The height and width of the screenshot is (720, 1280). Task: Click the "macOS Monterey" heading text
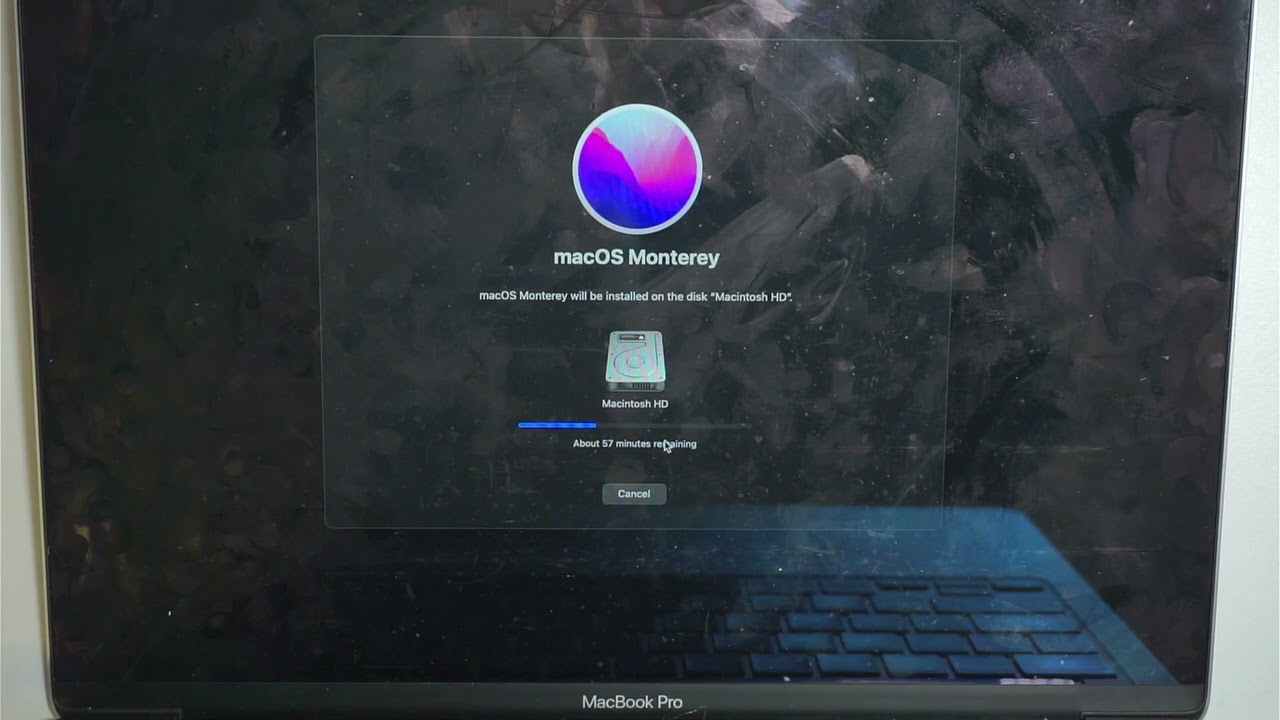[x=636, y=257]
